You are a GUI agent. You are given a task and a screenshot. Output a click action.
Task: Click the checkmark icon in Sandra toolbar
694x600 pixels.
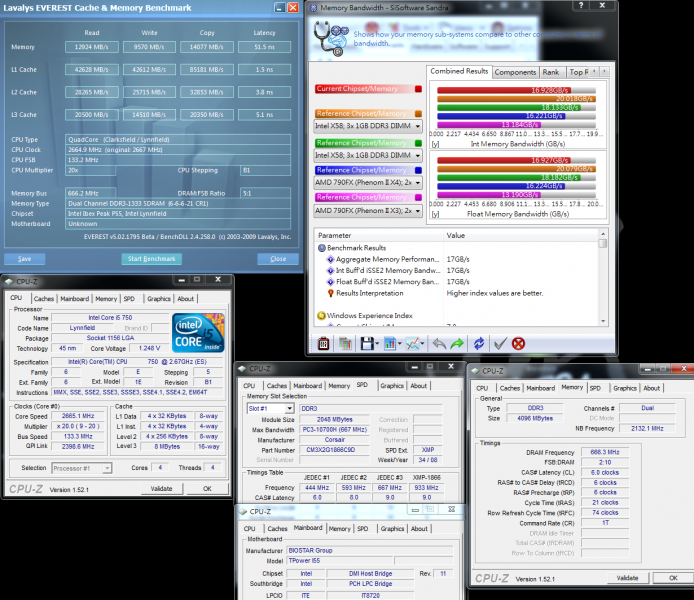pyautogui.click(x=500, y=344)
